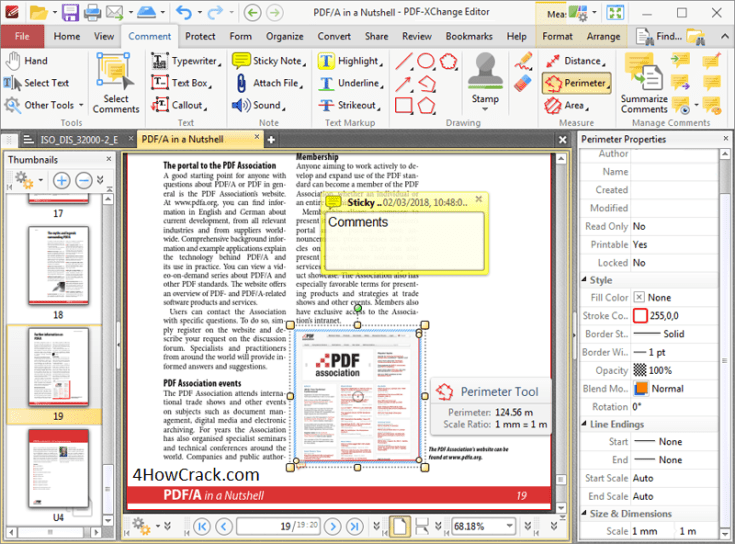The width and height of the screenshot is (735, 544).
Task: Select the Sound annotation tool
Action: [x=259, y=105]
